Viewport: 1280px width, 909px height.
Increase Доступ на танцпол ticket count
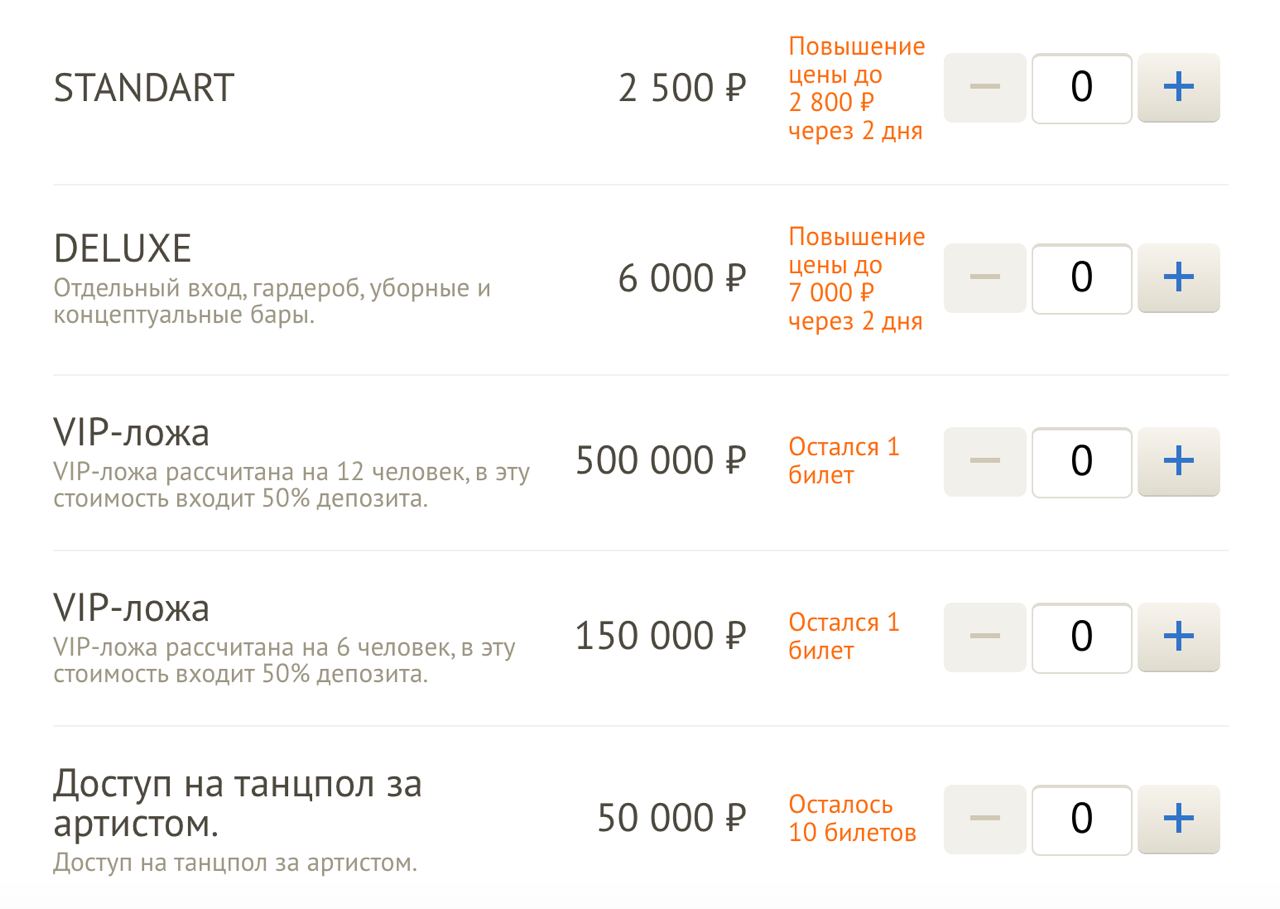point(1179,820)
